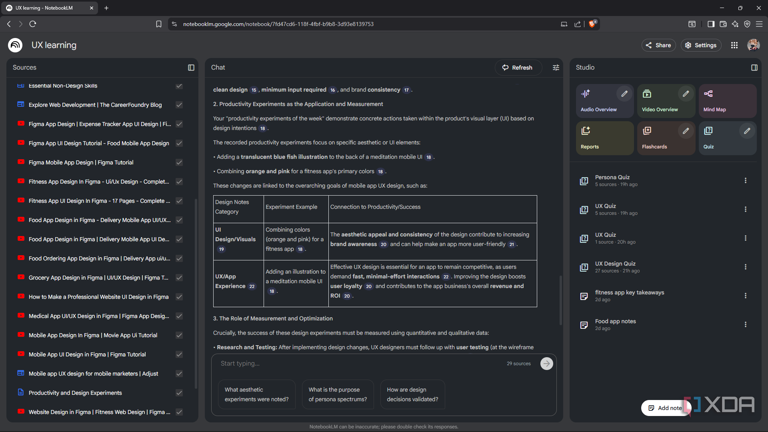Click the browser address bar URL

tap(278, 24)
